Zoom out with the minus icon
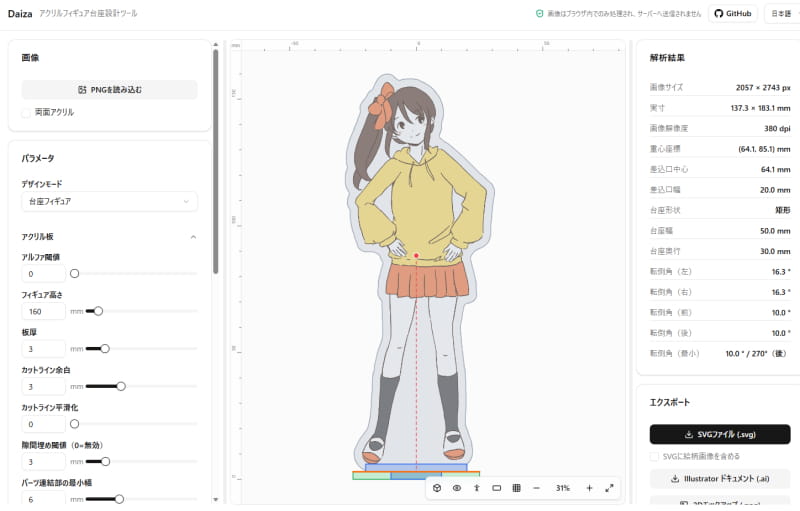This screenshot has width=800, height=511. [x=536, y=488]
